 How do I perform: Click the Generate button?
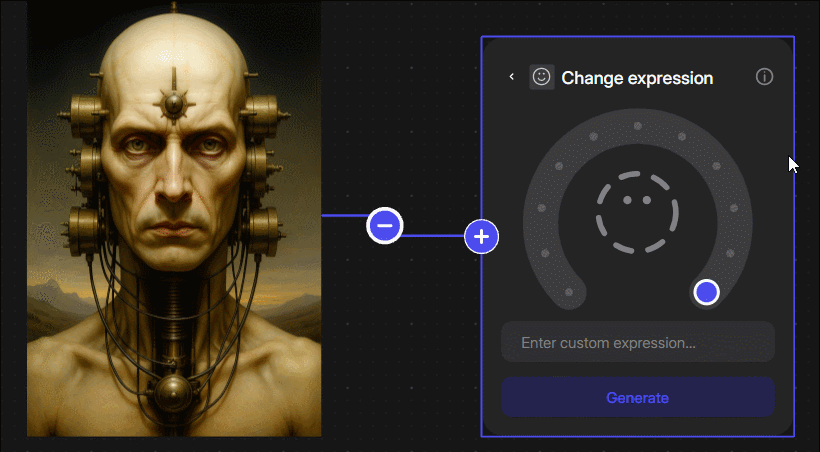click(637, 398)
